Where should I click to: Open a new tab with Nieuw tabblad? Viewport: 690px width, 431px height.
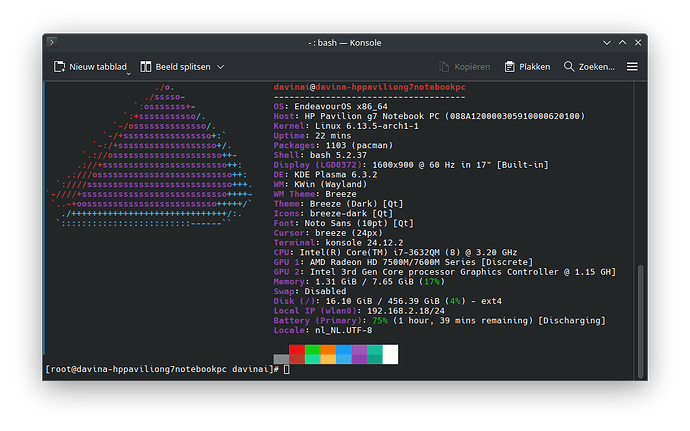pos(90,67)
